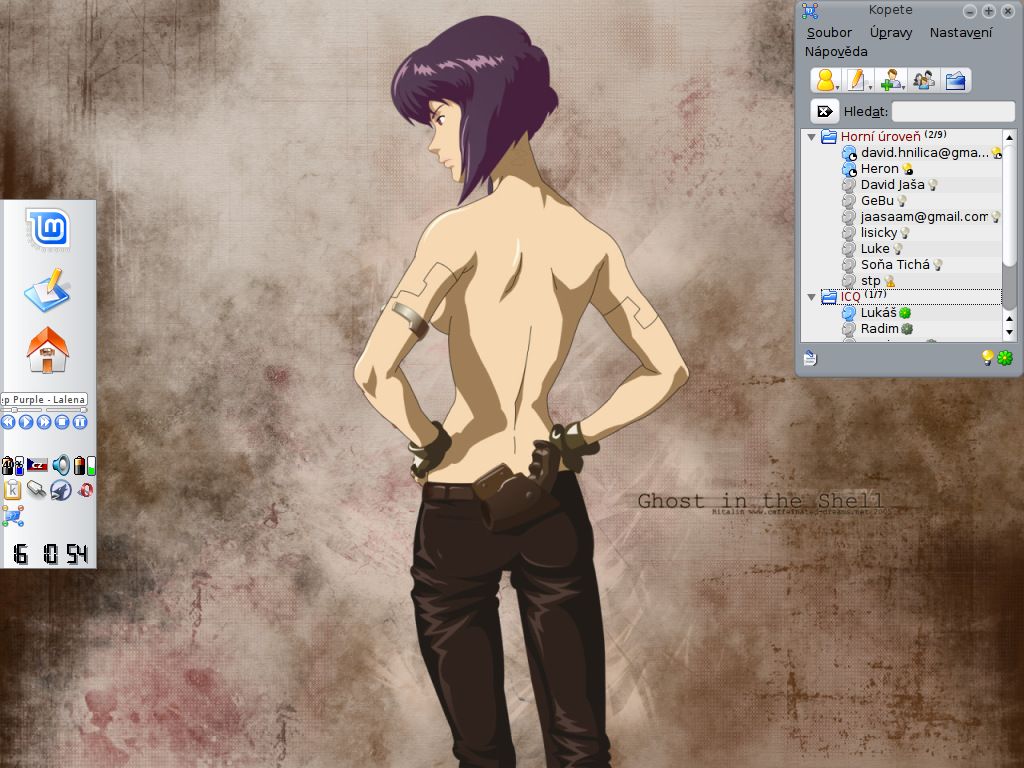
Task: Open the Nápověda menu in Kopete
Action: point(836,52)
